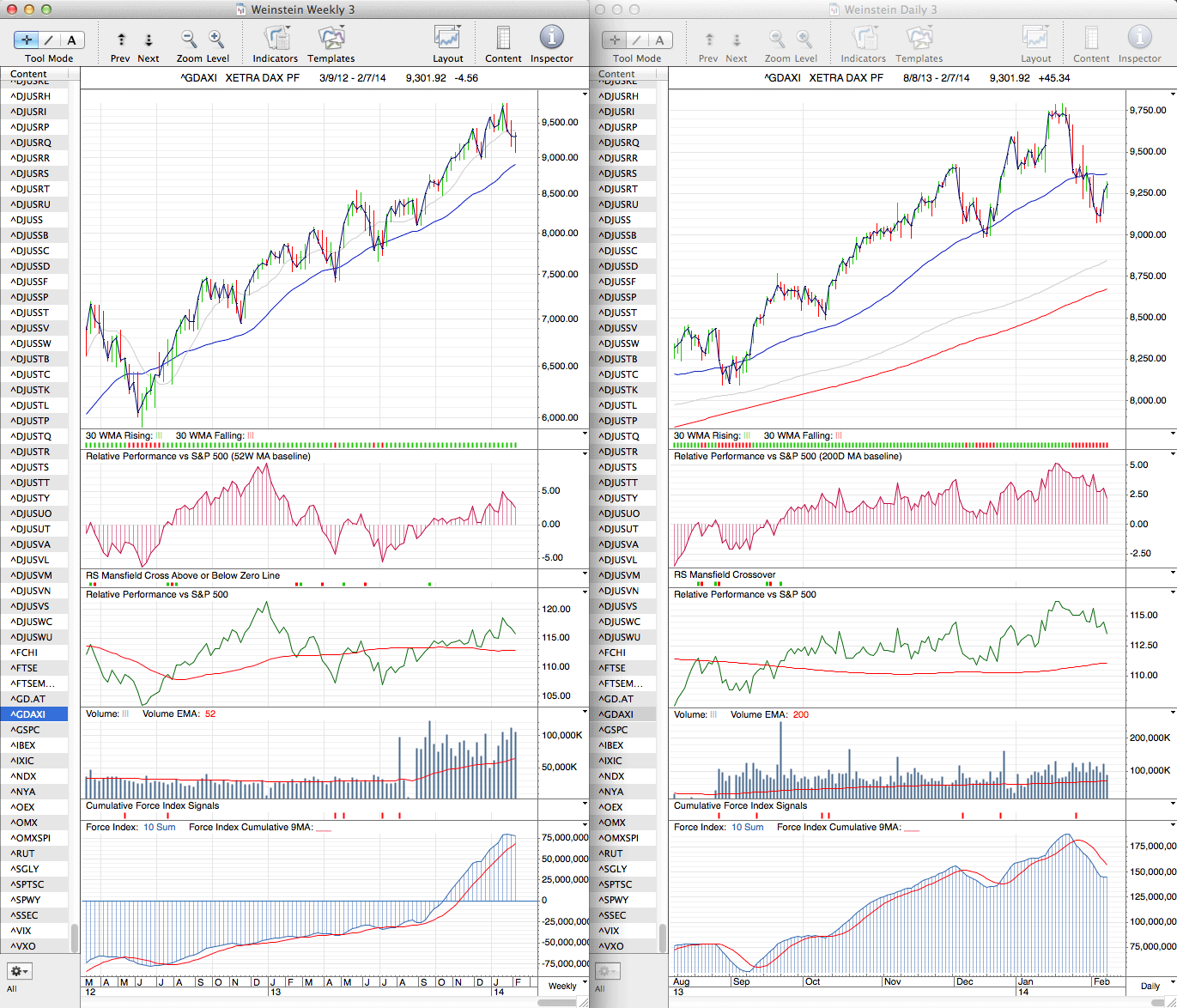
Task: Click the left symbol list scrollbar thumb
Action: tap(75, 938)
